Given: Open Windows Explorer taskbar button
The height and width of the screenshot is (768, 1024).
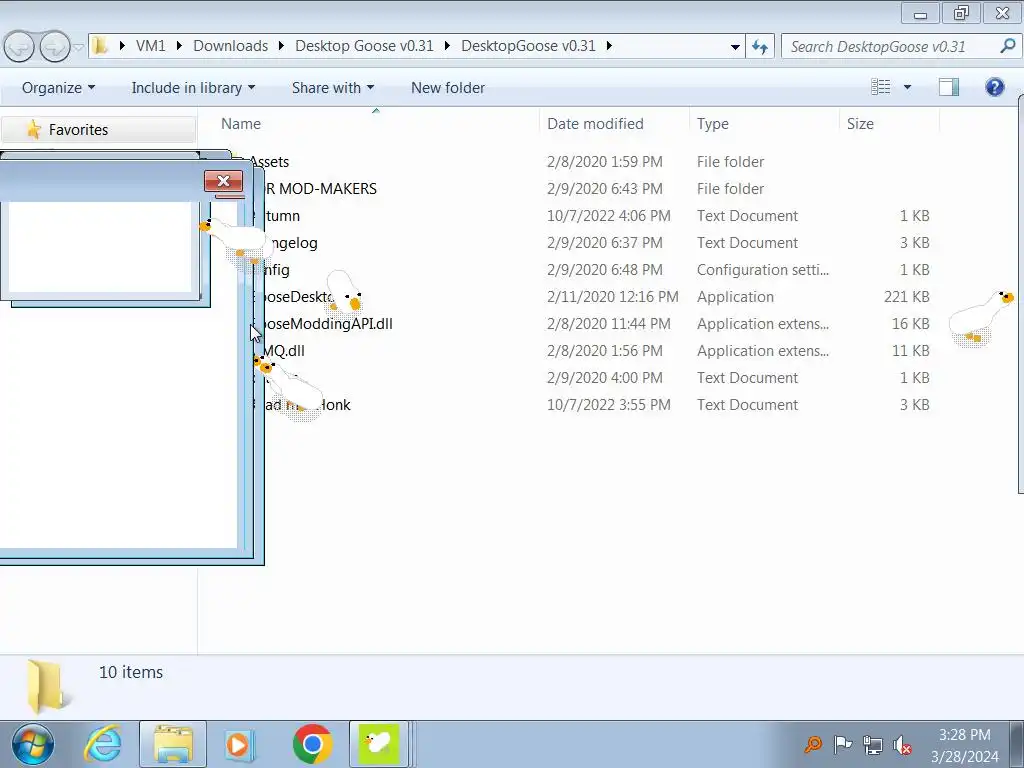Looking at the screenshot, I should [x=172, y=744].
